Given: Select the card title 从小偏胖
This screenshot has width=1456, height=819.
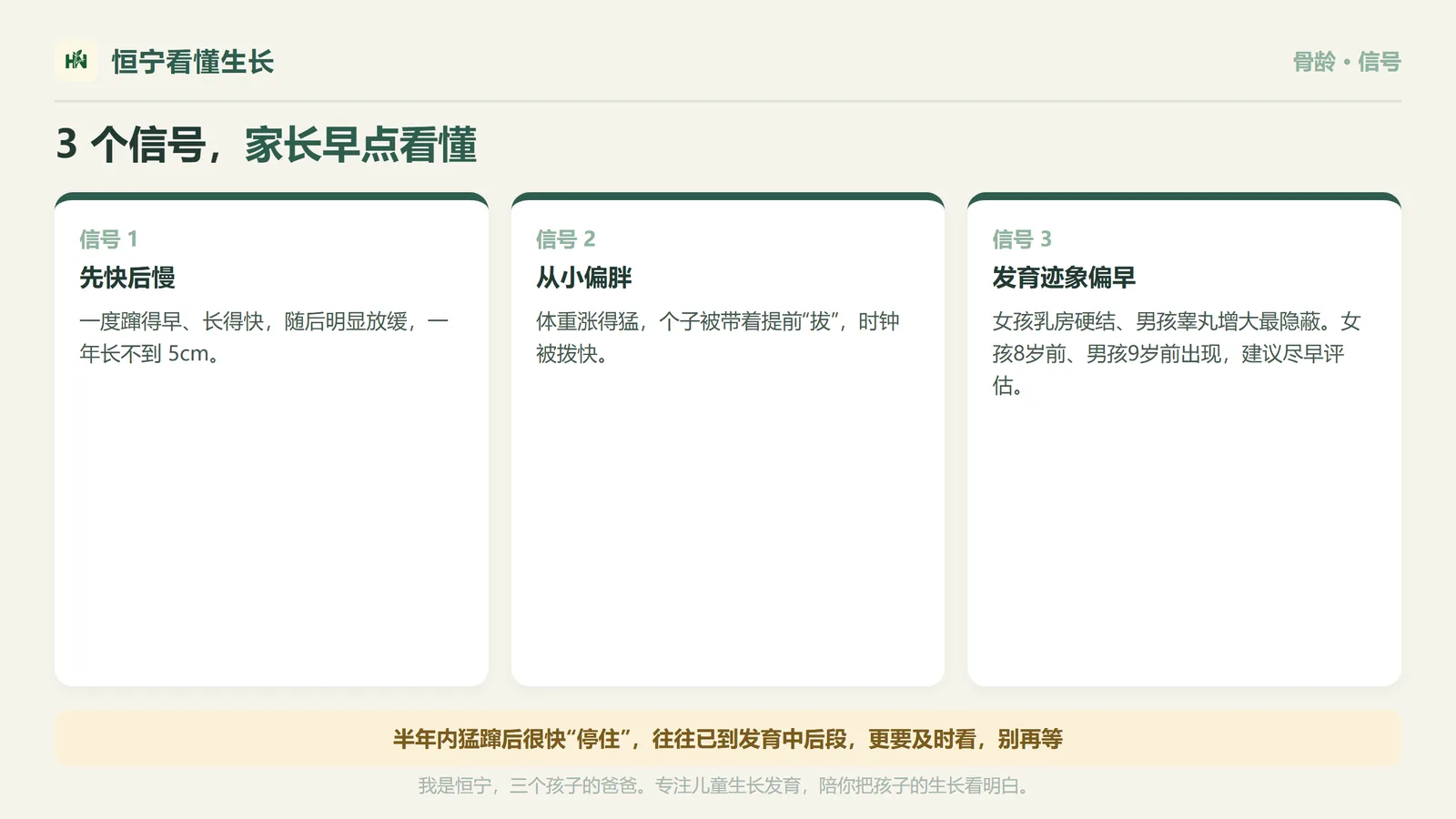Looking at the screenshot, I should [584, 278].
